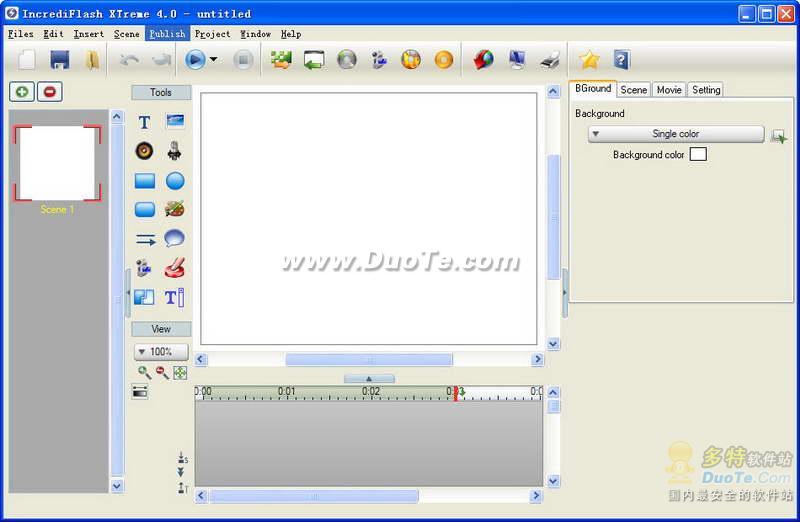The width and height of the screenshot is (800, 522).
Task: Select the rectangle shape tool
Action: (x=145, y=181)
